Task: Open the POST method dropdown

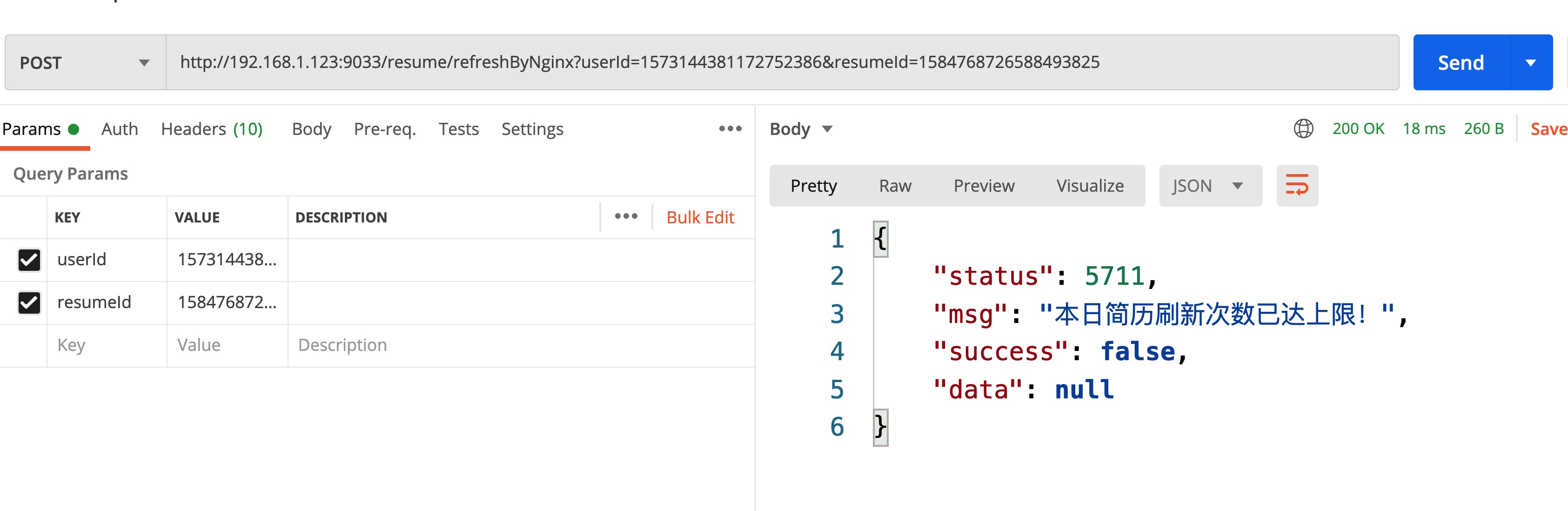Action: click(x=85, y=63)
